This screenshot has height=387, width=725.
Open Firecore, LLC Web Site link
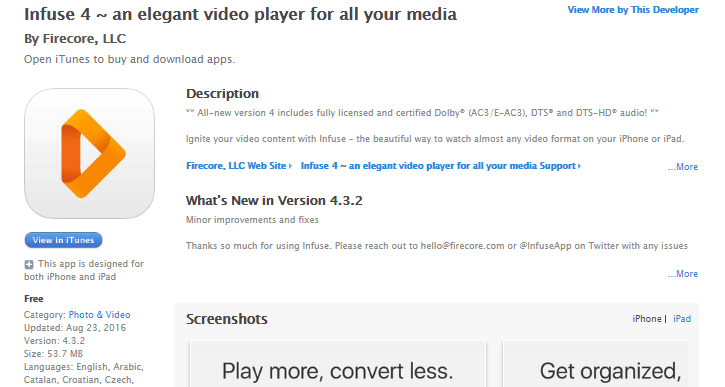coord(239,166)
